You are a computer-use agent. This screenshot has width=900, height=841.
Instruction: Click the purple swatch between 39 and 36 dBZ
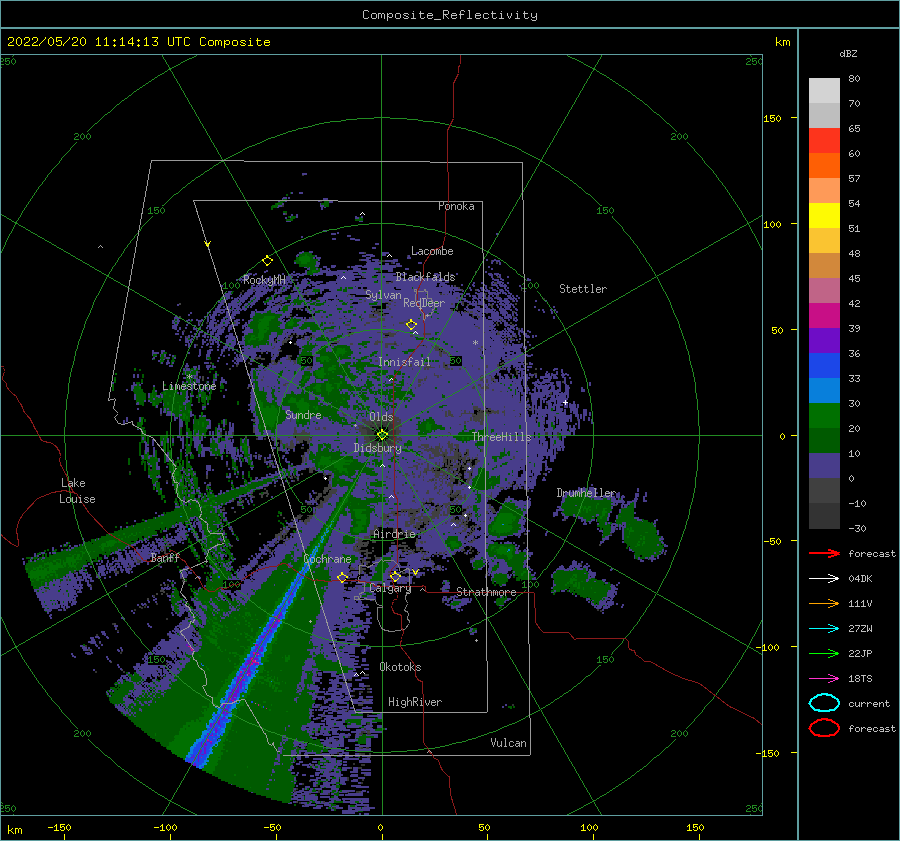pyautogui.click(x=824, y=341)
